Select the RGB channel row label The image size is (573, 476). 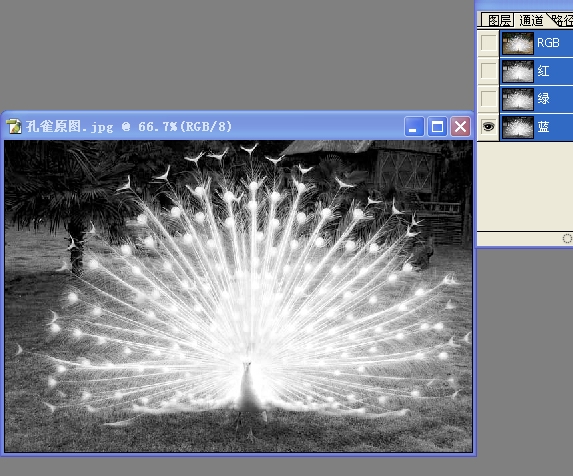point(548,43)
